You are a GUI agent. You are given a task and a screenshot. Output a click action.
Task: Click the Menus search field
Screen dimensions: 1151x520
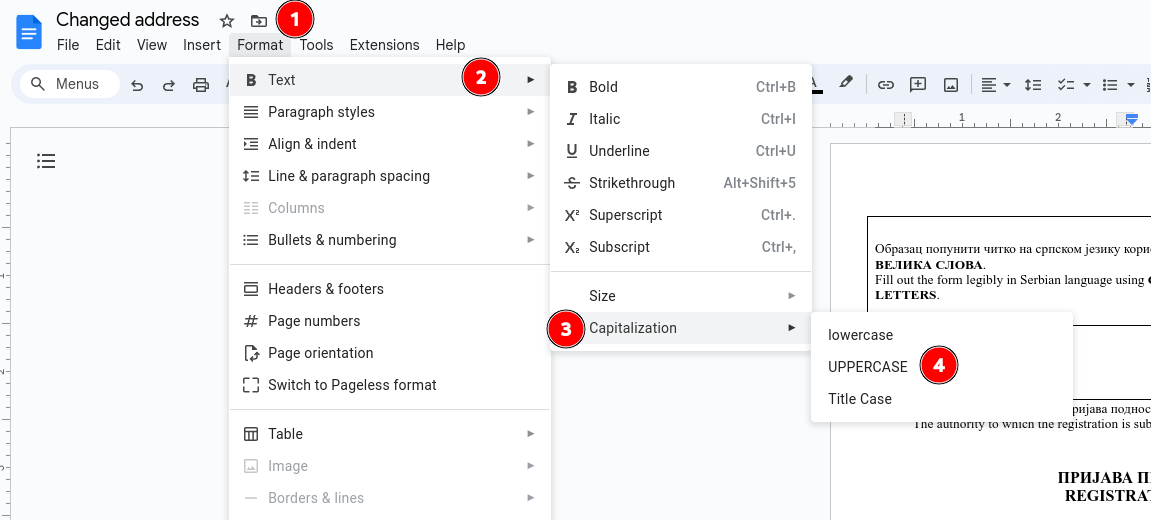(x=70, y=84)
